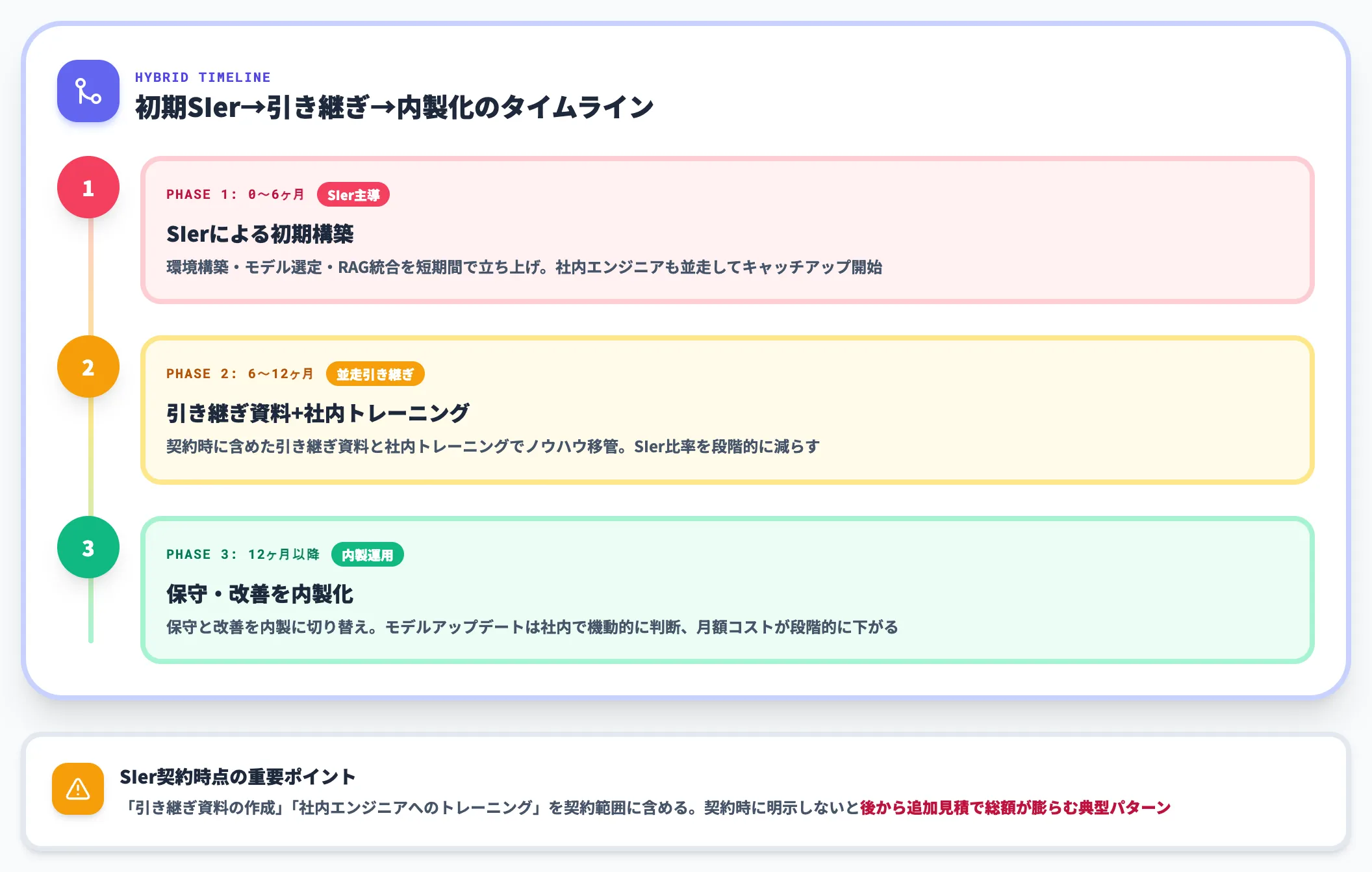Select the green step 3 circle marker
This screenshot has height=872, width=1372.
point(88,547)
